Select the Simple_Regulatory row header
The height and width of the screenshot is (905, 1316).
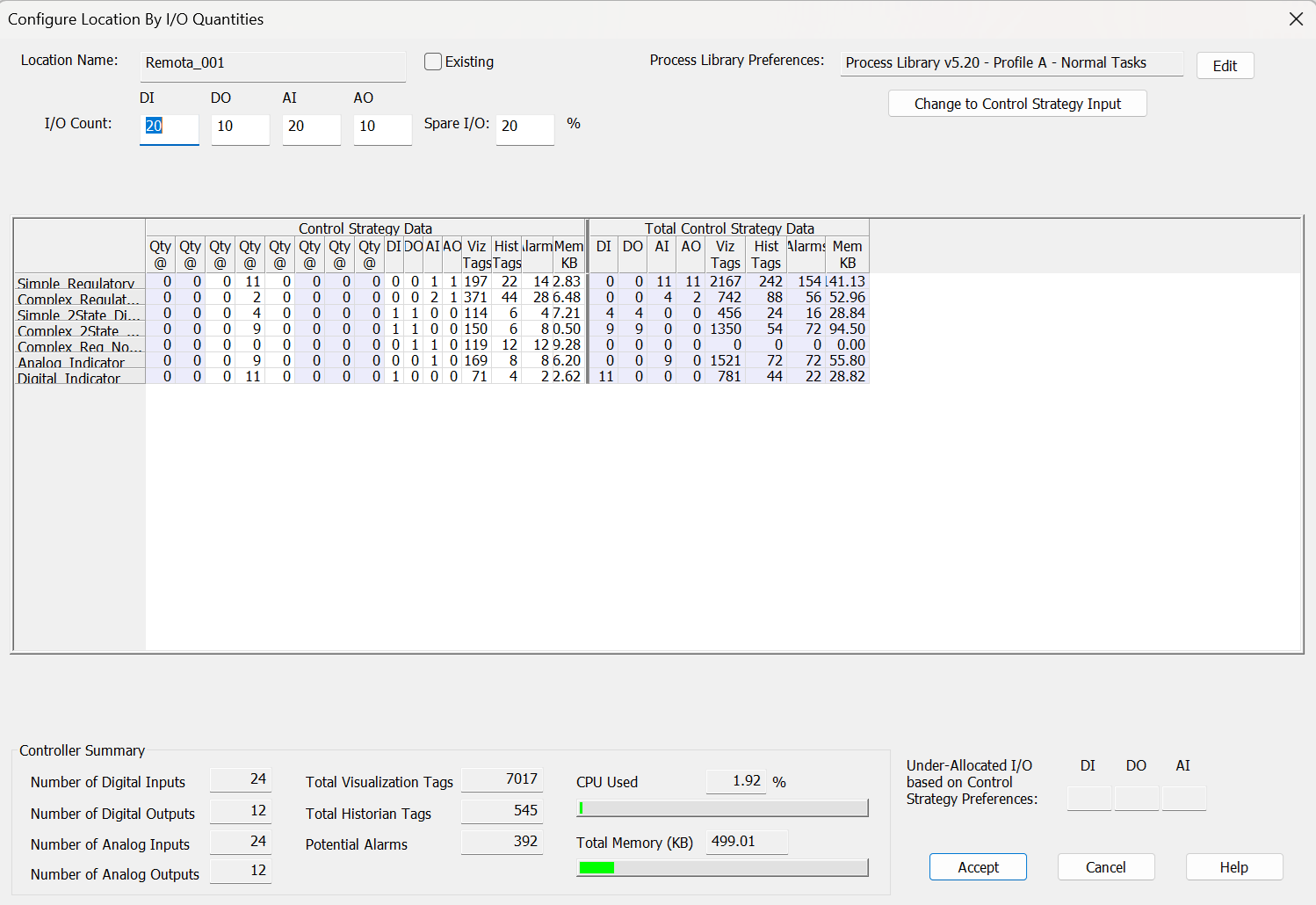click(x=80, y=282)
